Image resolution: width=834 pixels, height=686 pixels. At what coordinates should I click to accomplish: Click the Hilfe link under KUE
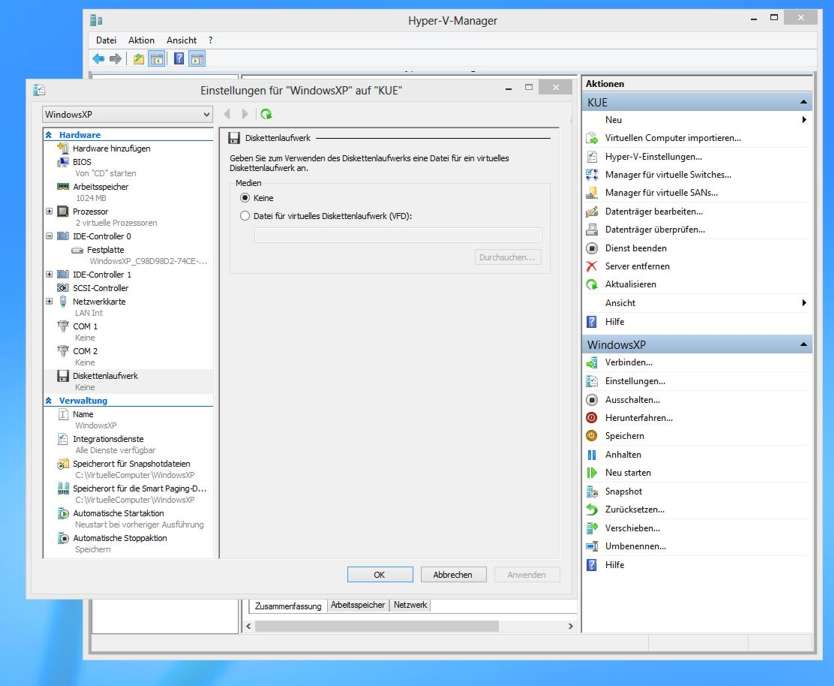coord(615,322)
